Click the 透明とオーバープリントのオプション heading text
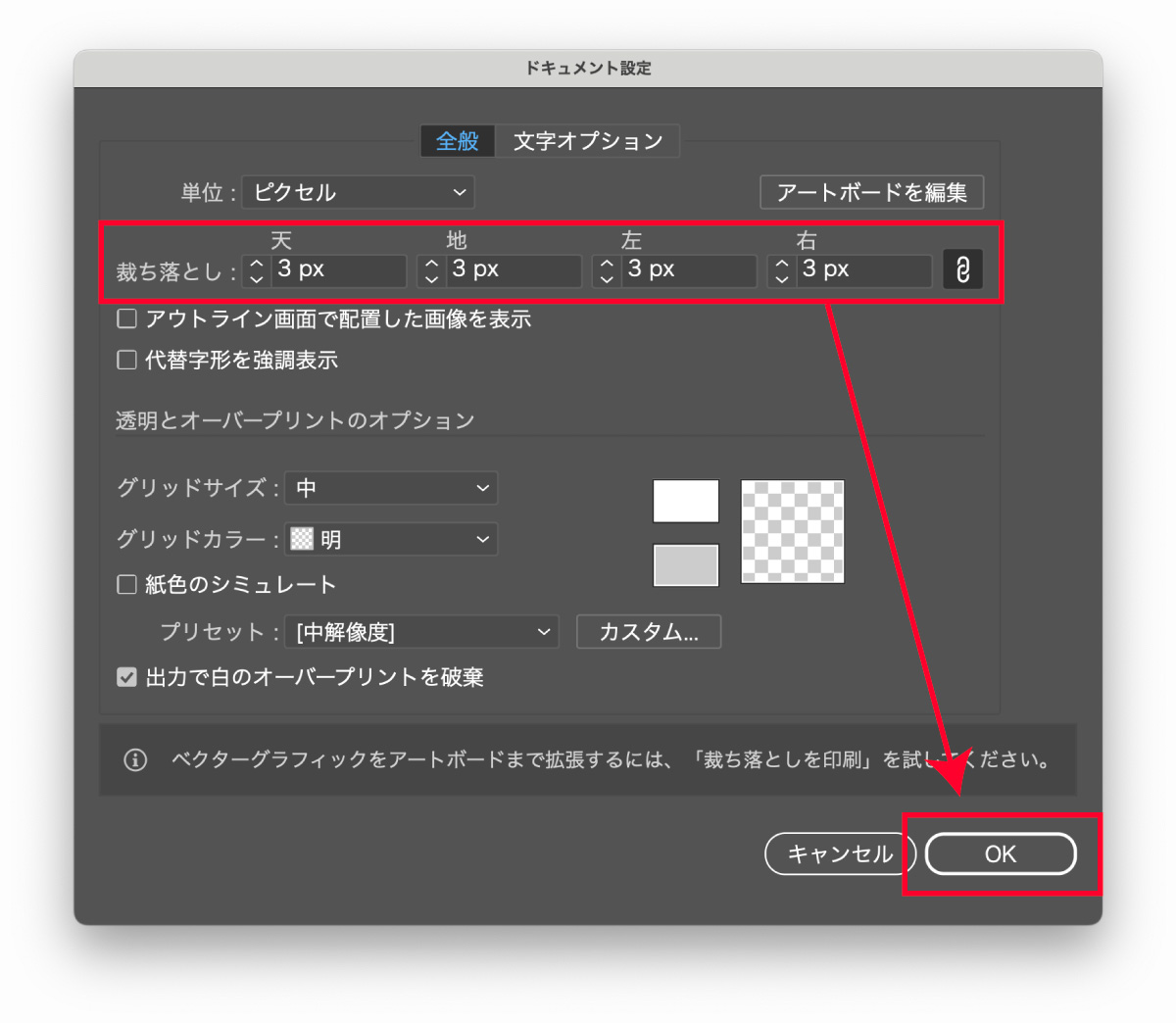Screen dimensions: 1176x1023 click(x=295, y=420)
